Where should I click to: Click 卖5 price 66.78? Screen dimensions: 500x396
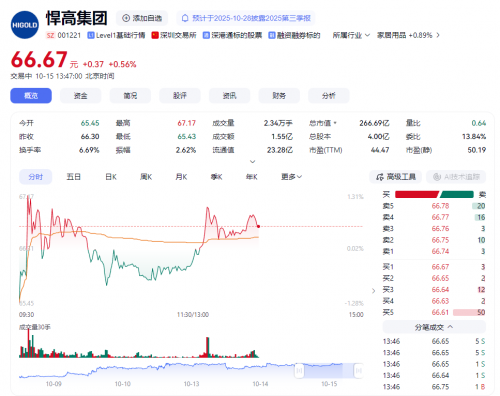440,206
